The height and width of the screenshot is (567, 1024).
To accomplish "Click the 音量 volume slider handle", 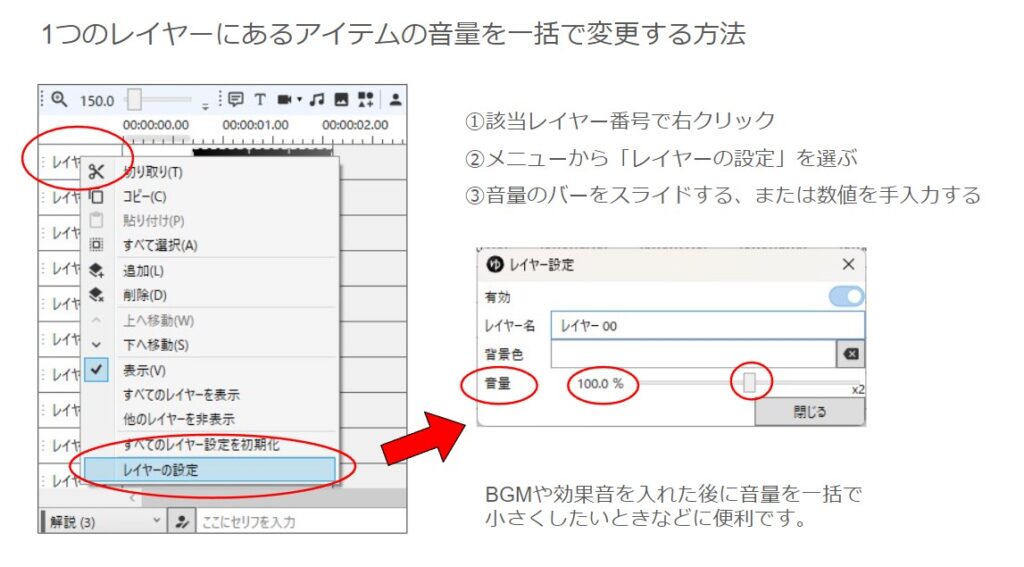I will pyautogui.click(x=750, y=383).
